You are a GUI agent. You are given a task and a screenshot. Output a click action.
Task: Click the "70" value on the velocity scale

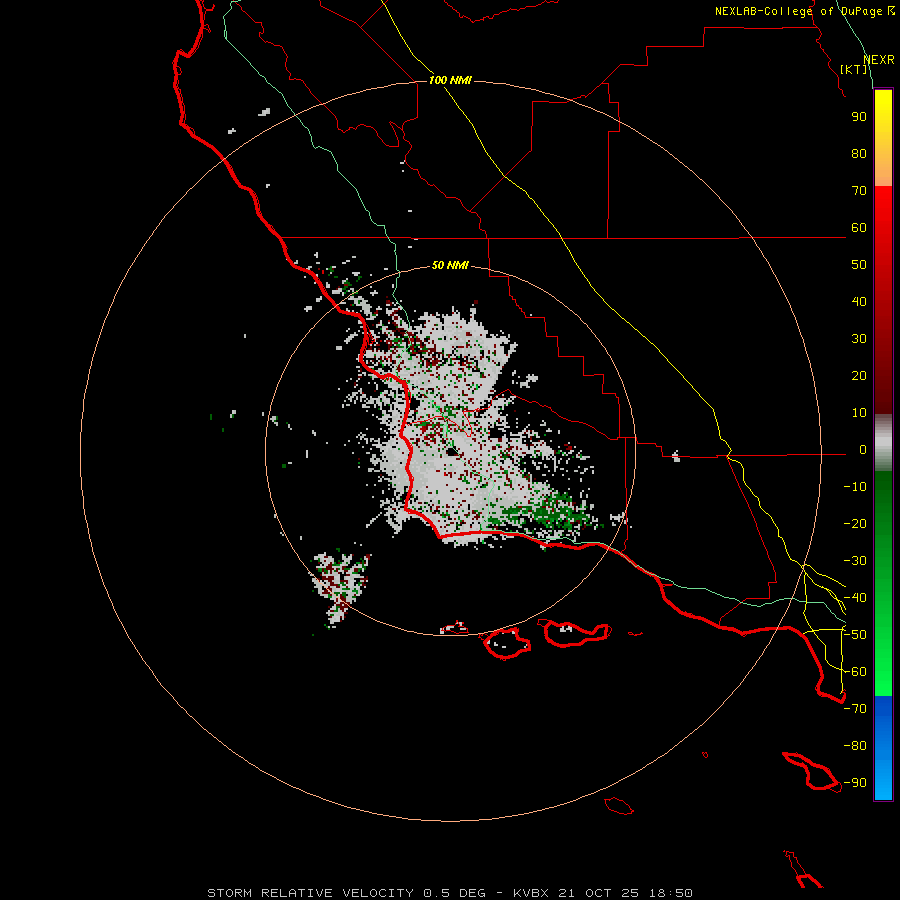859,191
